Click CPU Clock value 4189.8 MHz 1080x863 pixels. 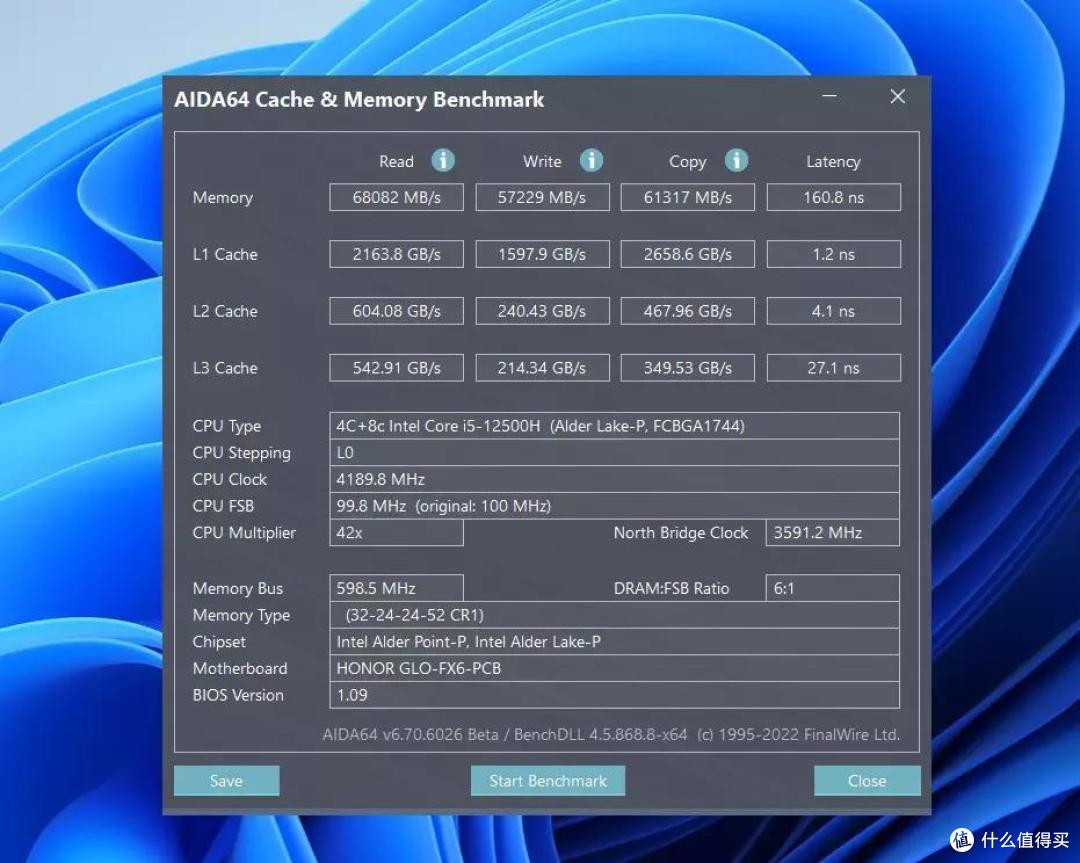(x=614, y=479)
